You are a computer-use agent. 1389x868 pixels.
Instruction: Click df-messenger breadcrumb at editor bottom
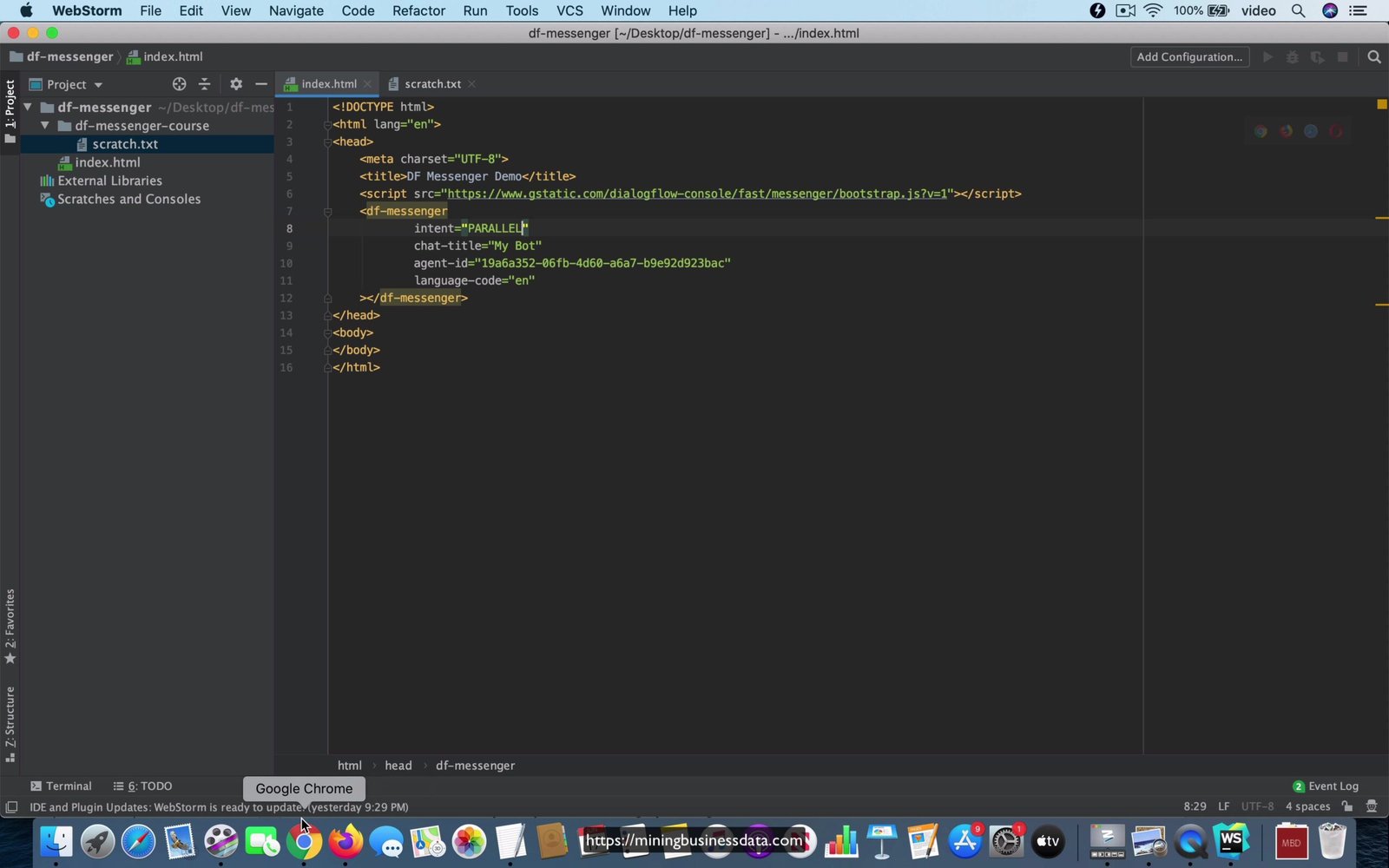(475, 766)
